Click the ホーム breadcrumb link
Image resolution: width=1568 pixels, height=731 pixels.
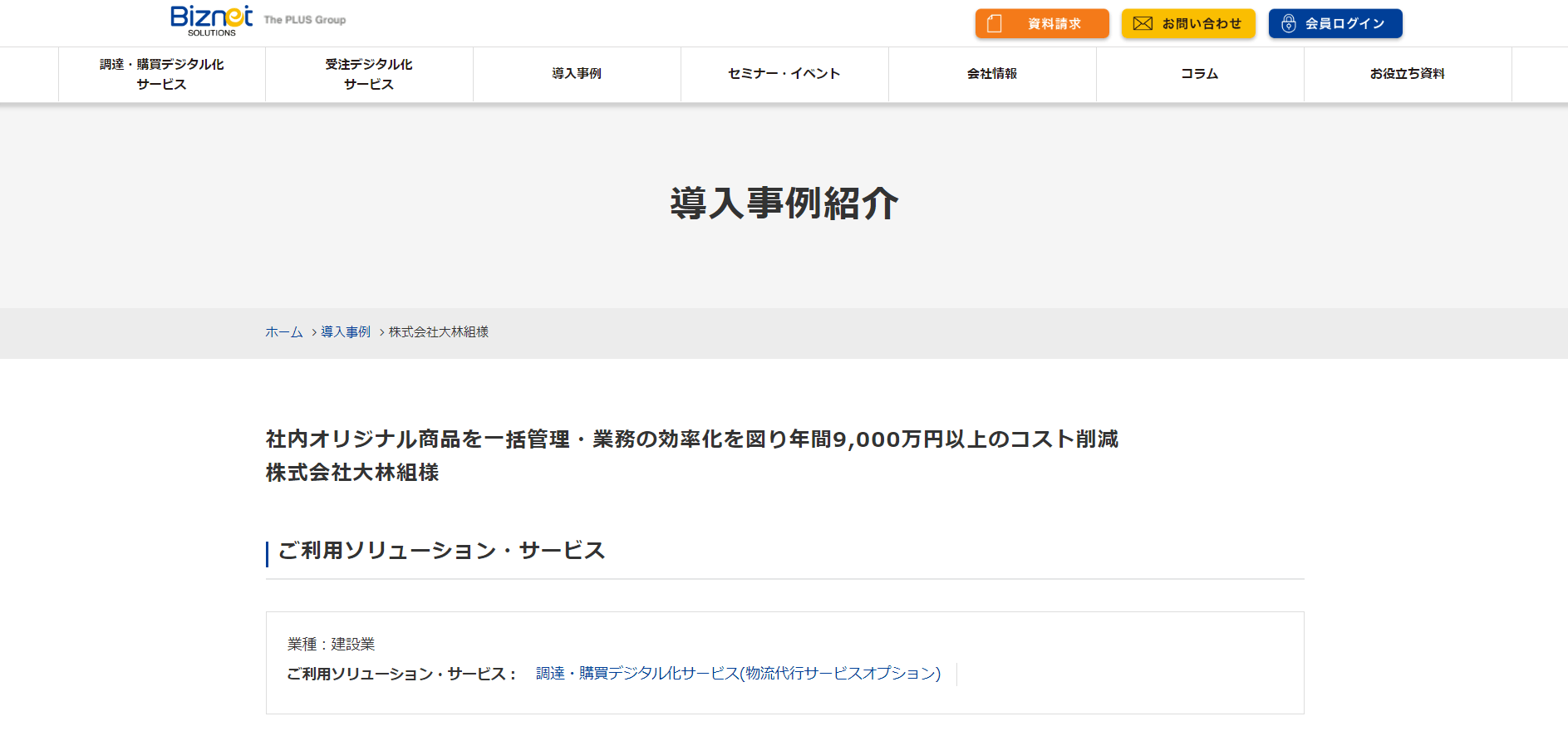(284, 332)
